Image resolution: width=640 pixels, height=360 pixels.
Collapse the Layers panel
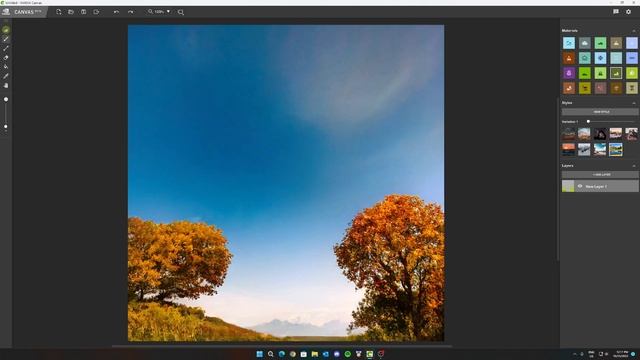[x=634, y=166]
